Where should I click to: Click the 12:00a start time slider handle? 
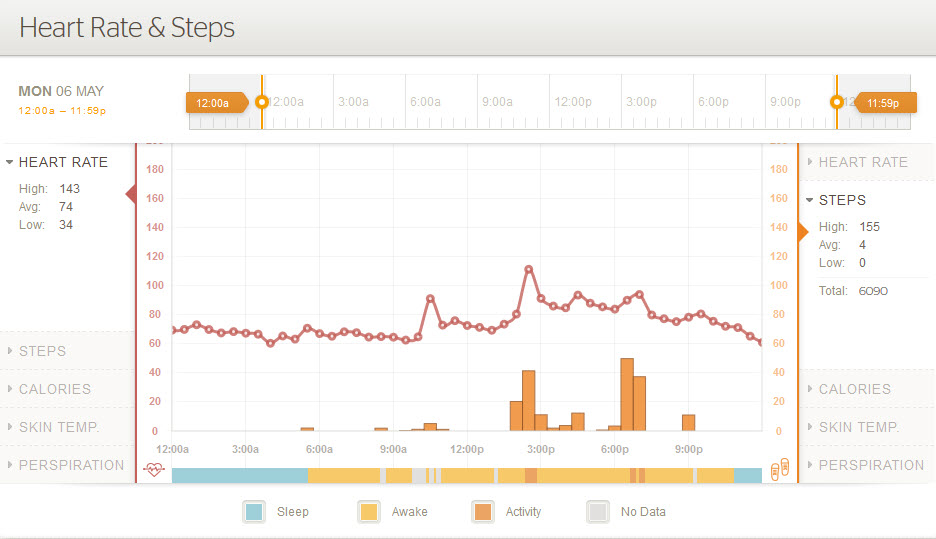coord(262,102)
